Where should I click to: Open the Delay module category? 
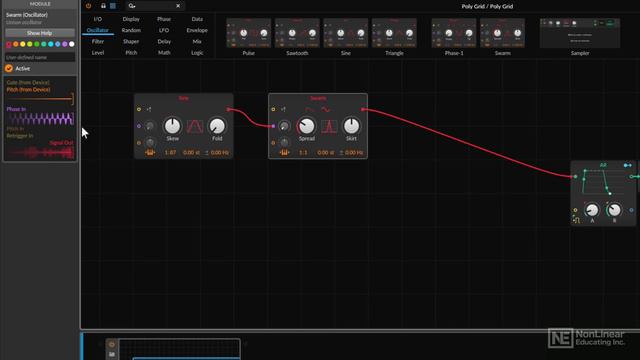coord(164,41)
